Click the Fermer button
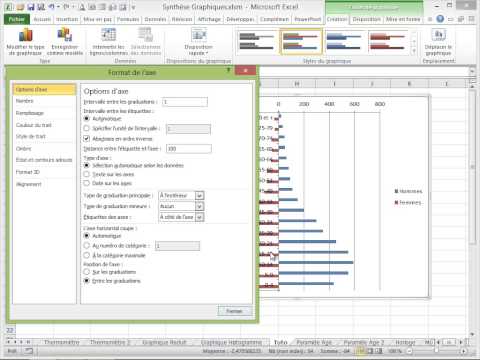Screen dimensions: 480x360 point(234,311)
